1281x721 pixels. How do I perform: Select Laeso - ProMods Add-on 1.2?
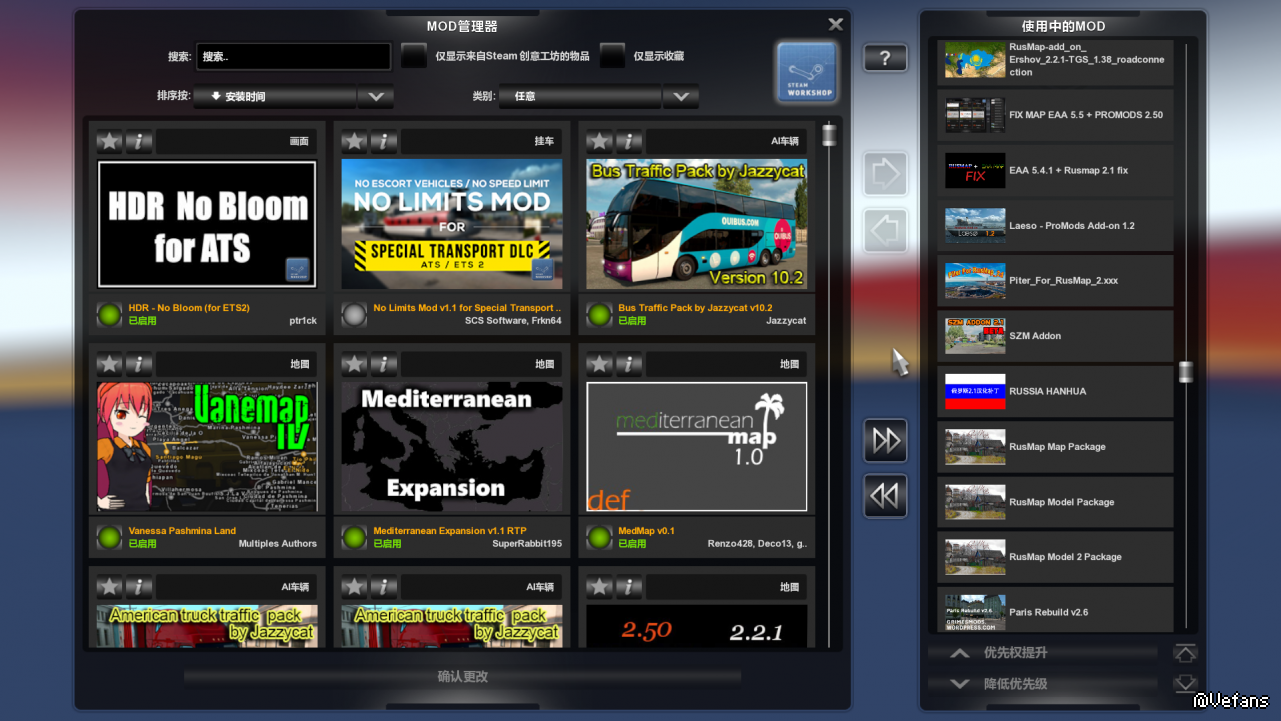click(1055, 226)
